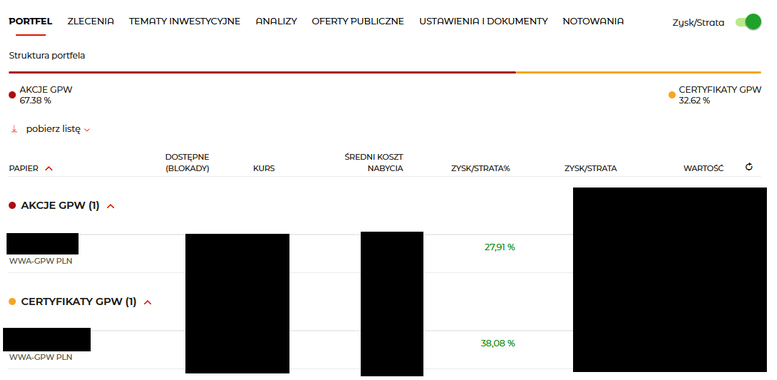
Task: Click the refresh icon beside WARTOŚĆ column
Action: (749, 167)
